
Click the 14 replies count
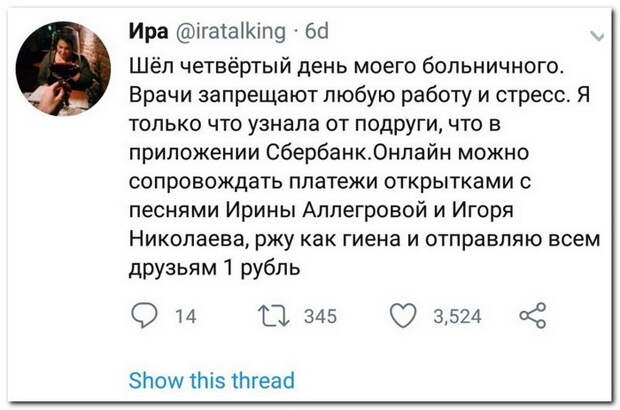pyautogui.click(x=185, y=316)
